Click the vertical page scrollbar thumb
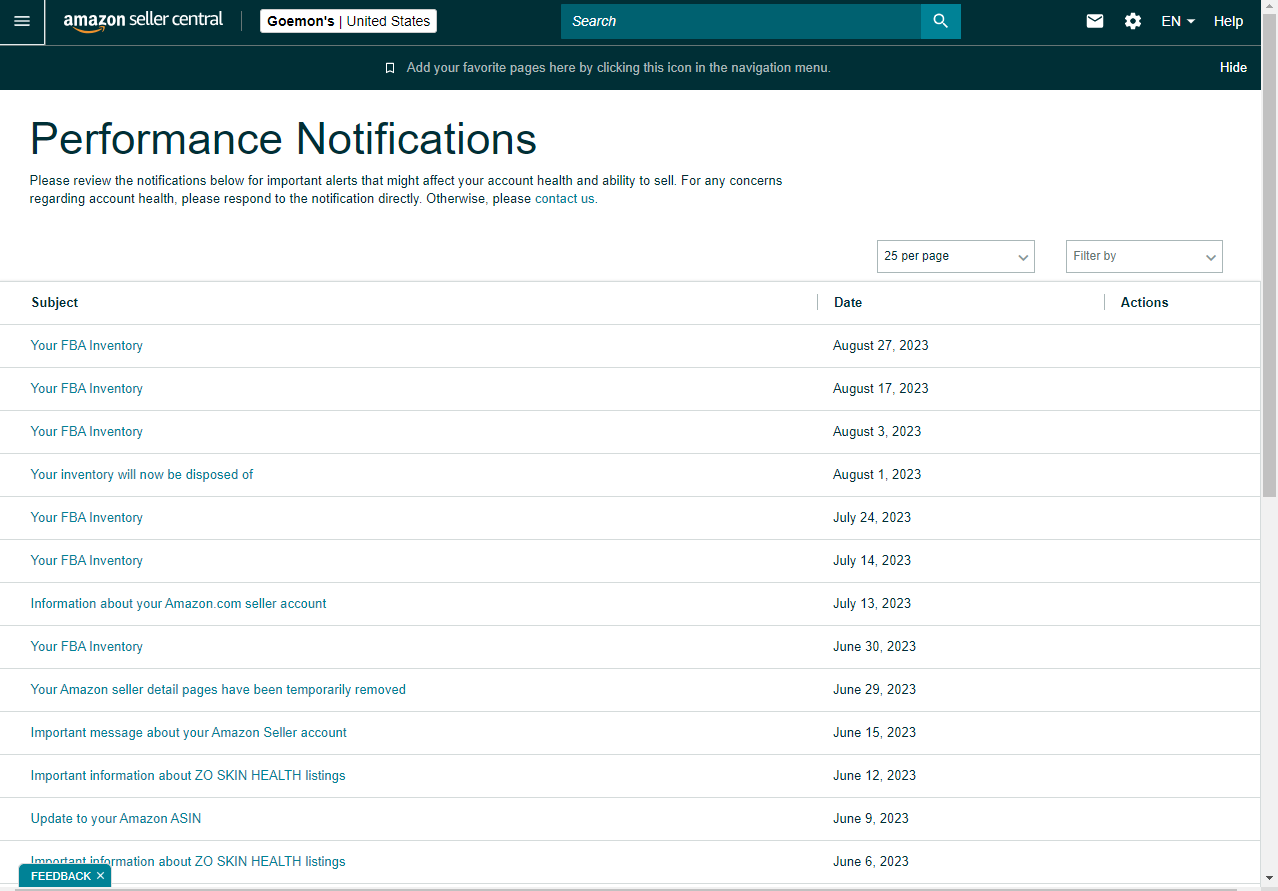Screen dimensions: 1278x891 (1269, 255)
